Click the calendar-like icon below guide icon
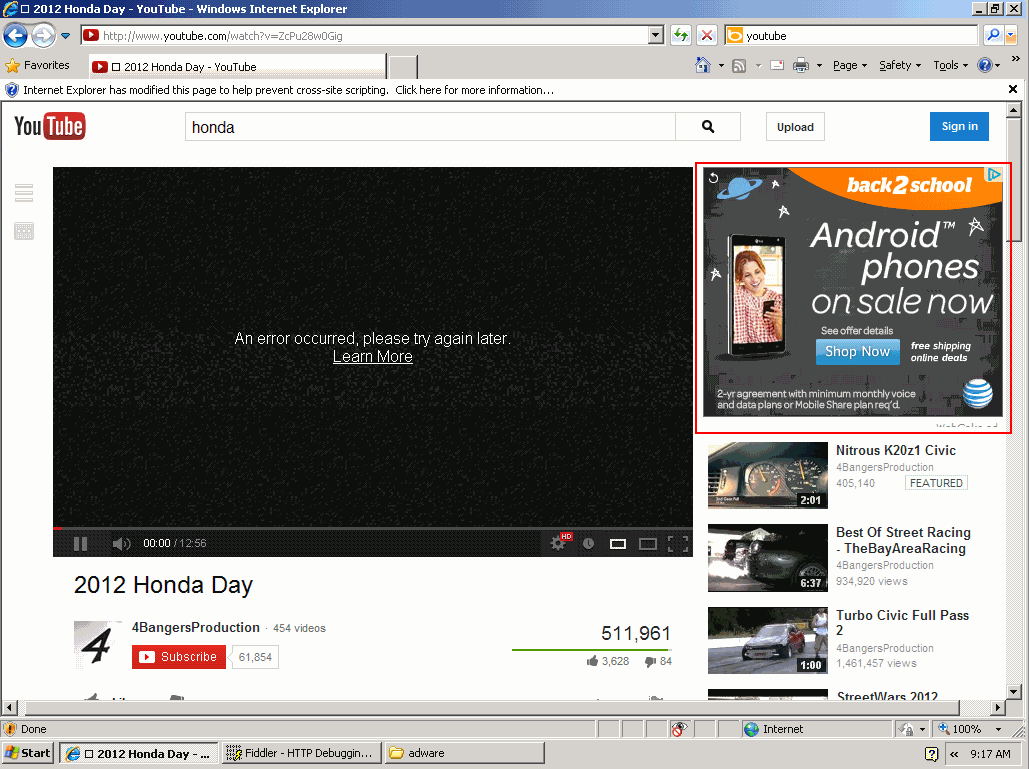Screen dimensions: 1029x769 24,231
